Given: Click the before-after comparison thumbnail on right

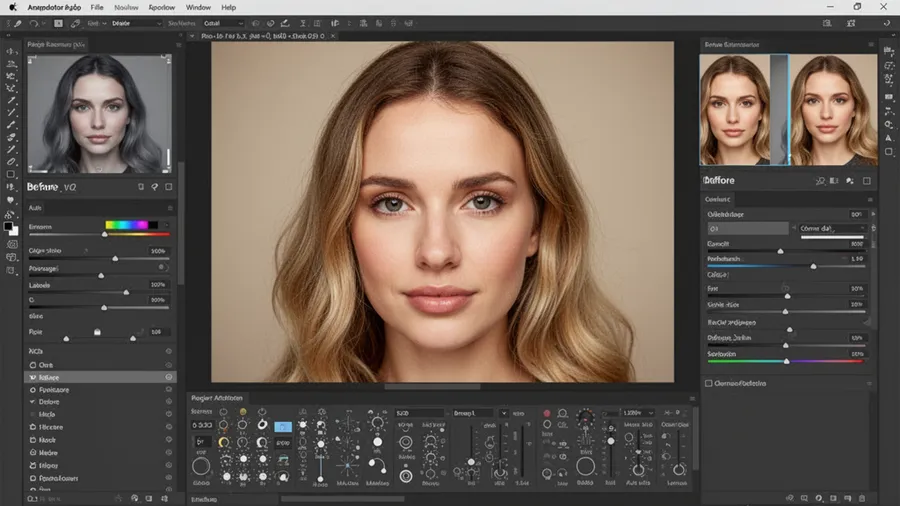Looking at the screenshot, I should click(x=788, y=110).
